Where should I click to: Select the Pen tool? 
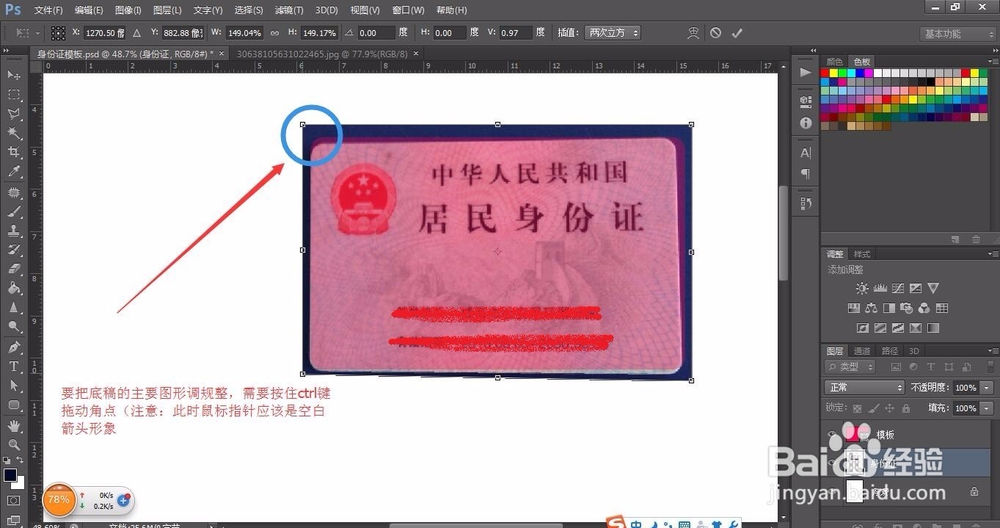(x=13, y=348)
